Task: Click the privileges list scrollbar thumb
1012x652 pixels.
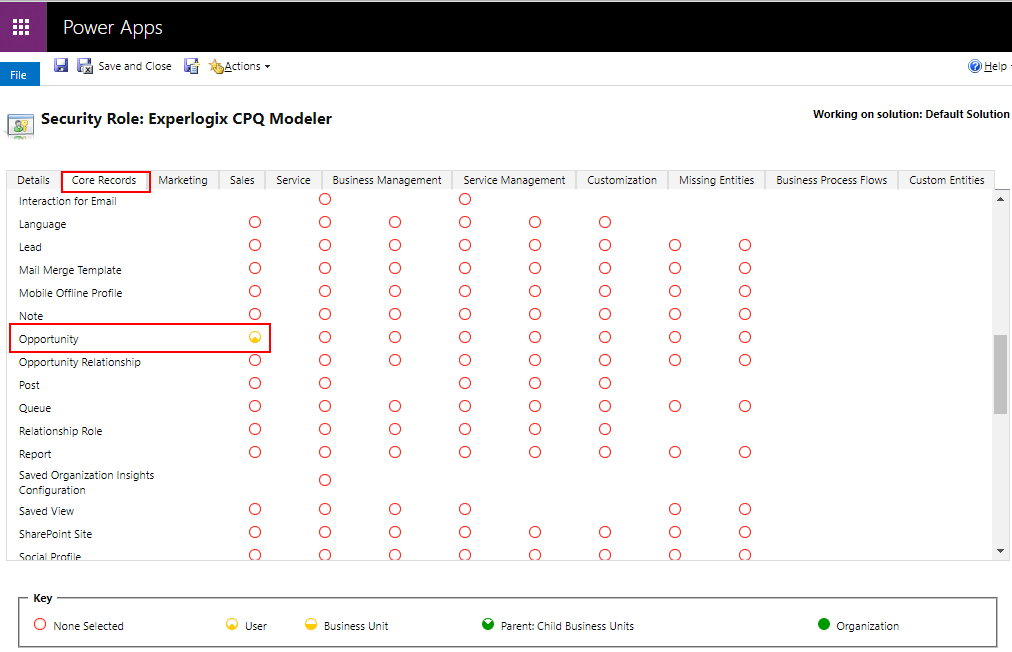Action: point(1000,374)
